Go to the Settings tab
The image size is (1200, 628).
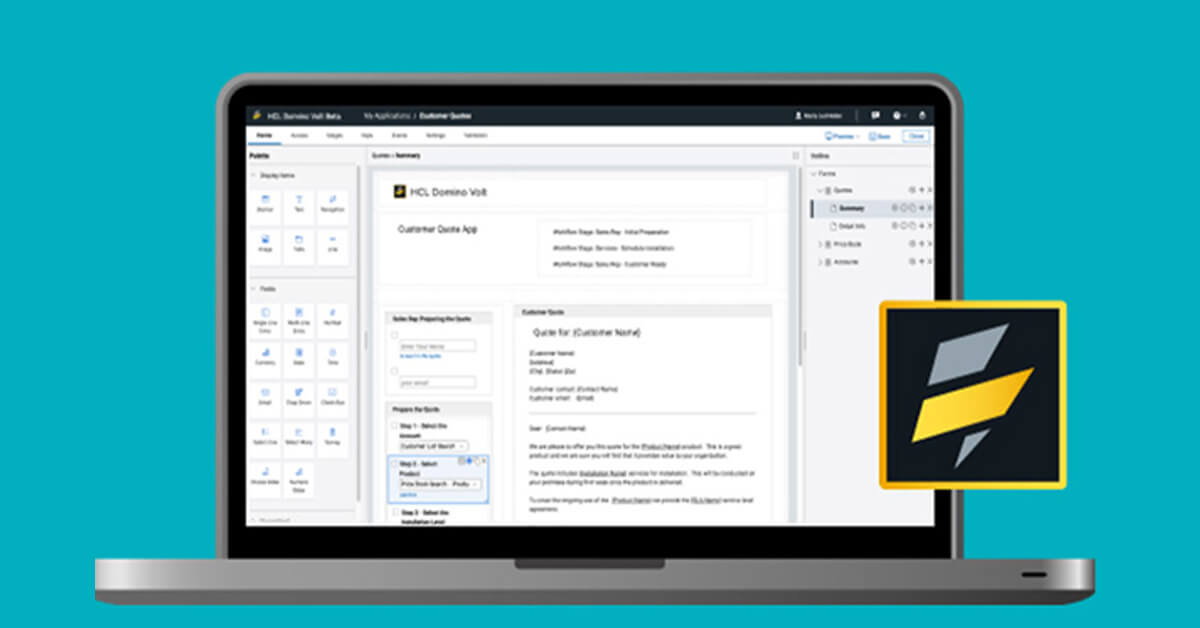(436, 135)
